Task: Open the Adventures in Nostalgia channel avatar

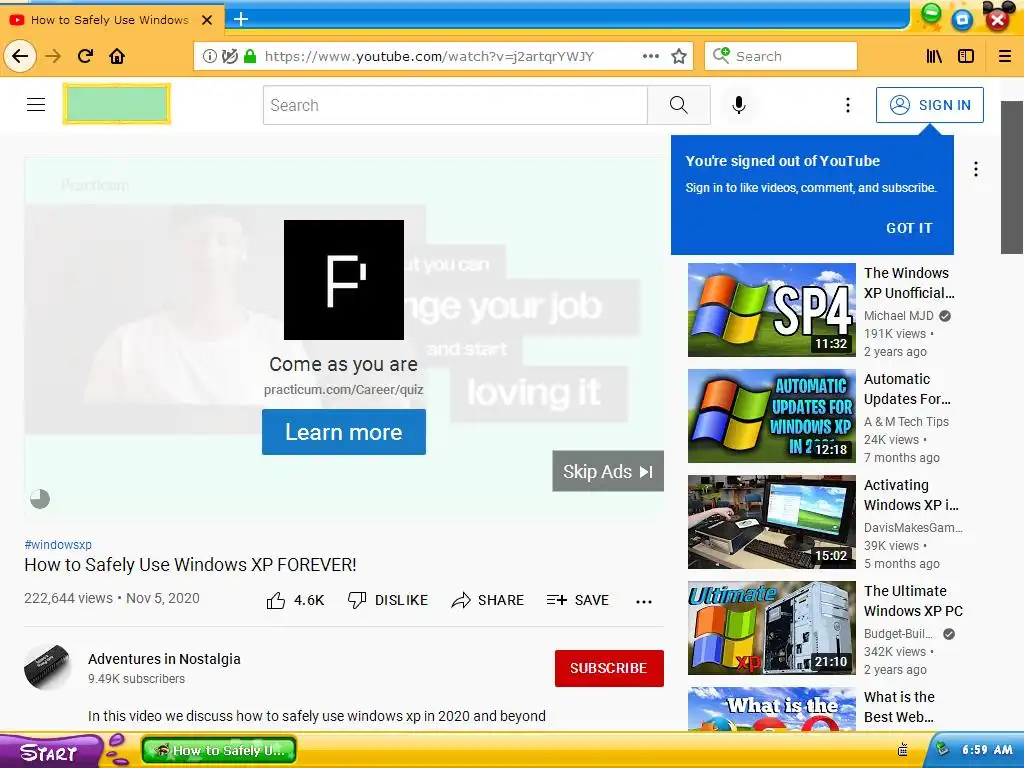Action: pos(48,667)
